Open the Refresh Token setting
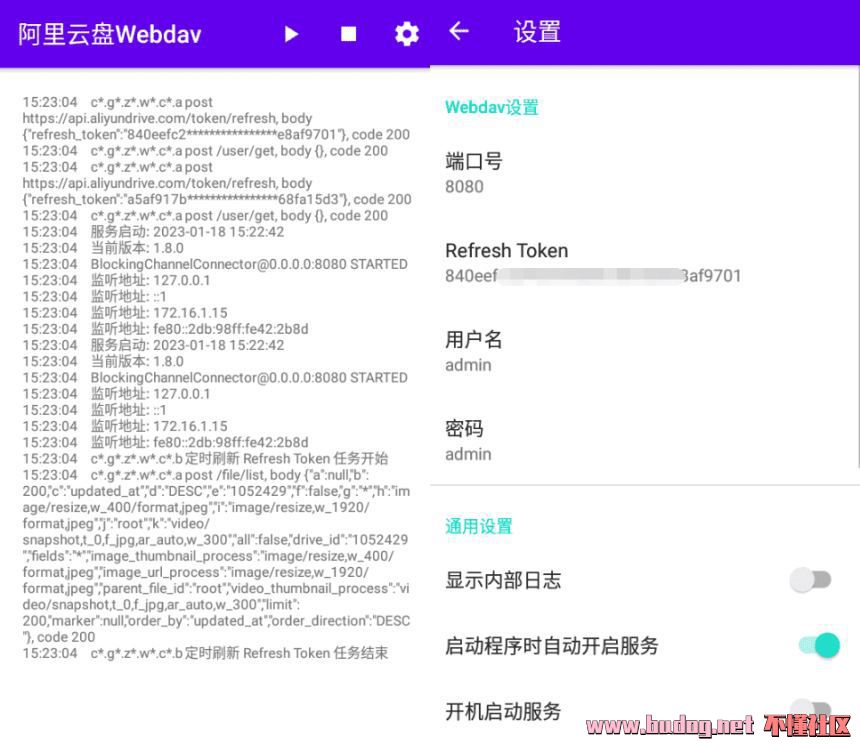Viewport: 860px width, 746px height. [x=644, y=263]
